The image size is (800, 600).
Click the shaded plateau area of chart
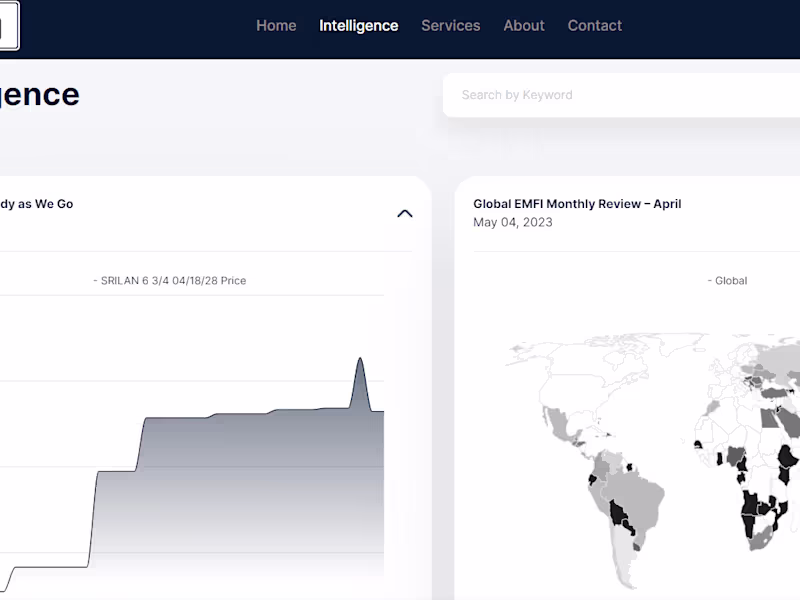(250, 480)
